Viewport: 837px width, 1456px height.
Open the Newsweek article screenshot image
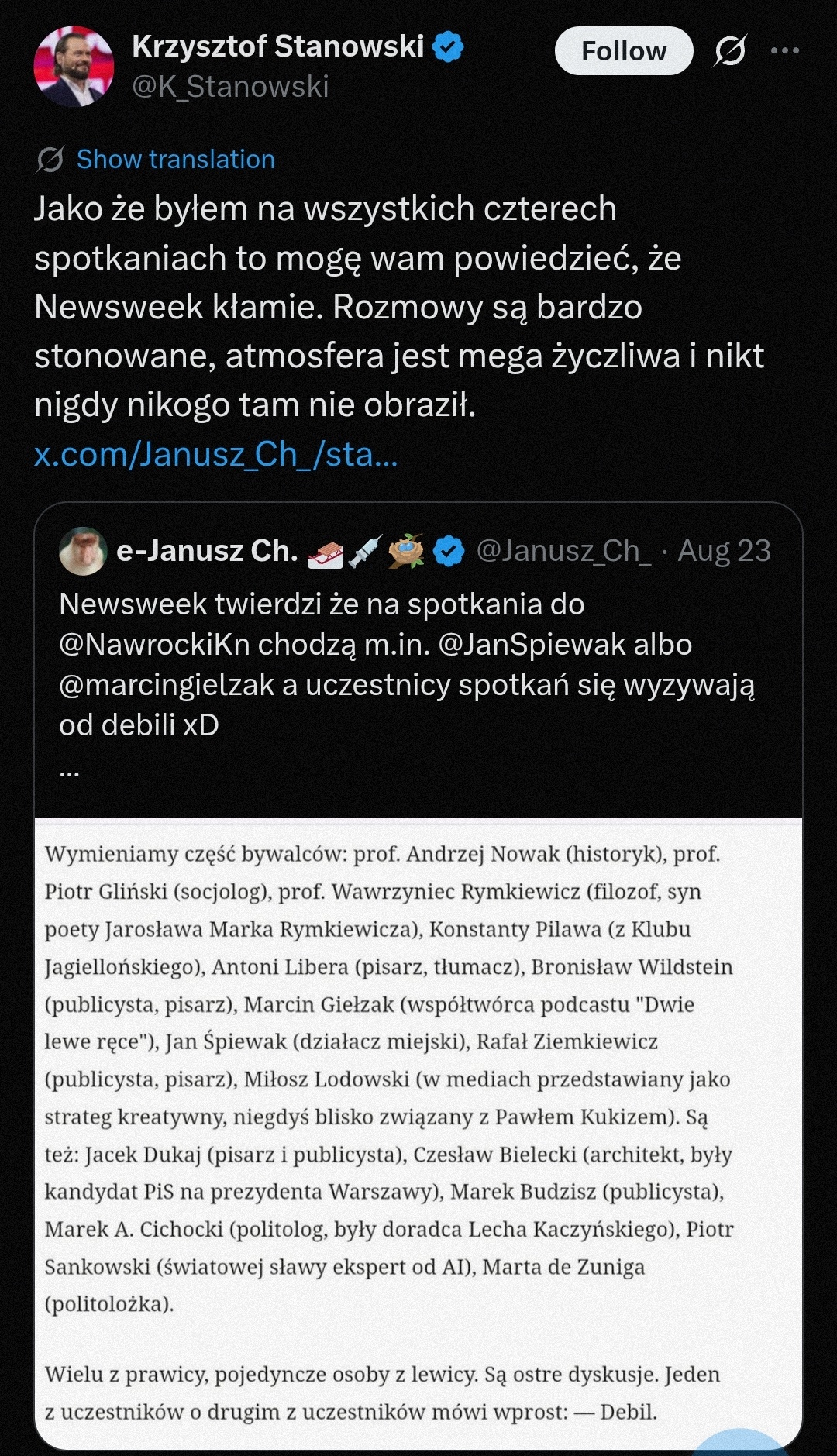tap(418, 1134)
